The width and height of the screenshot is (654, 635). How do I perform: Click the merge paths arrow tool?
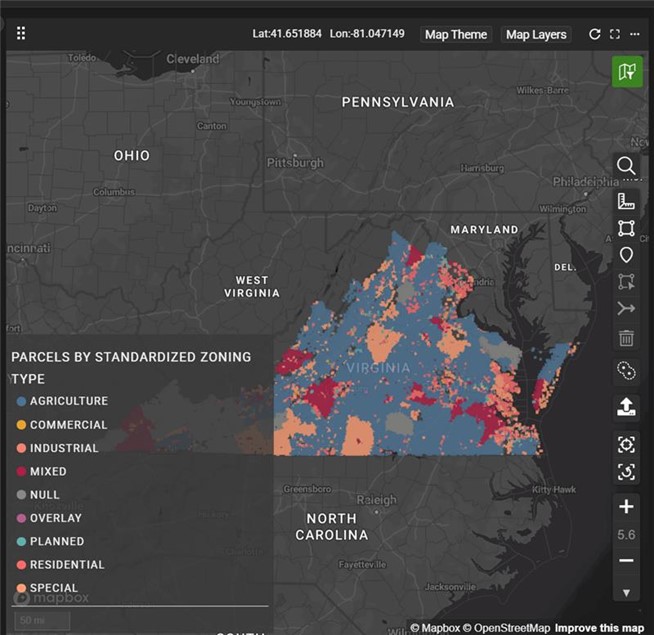point(626,309)
